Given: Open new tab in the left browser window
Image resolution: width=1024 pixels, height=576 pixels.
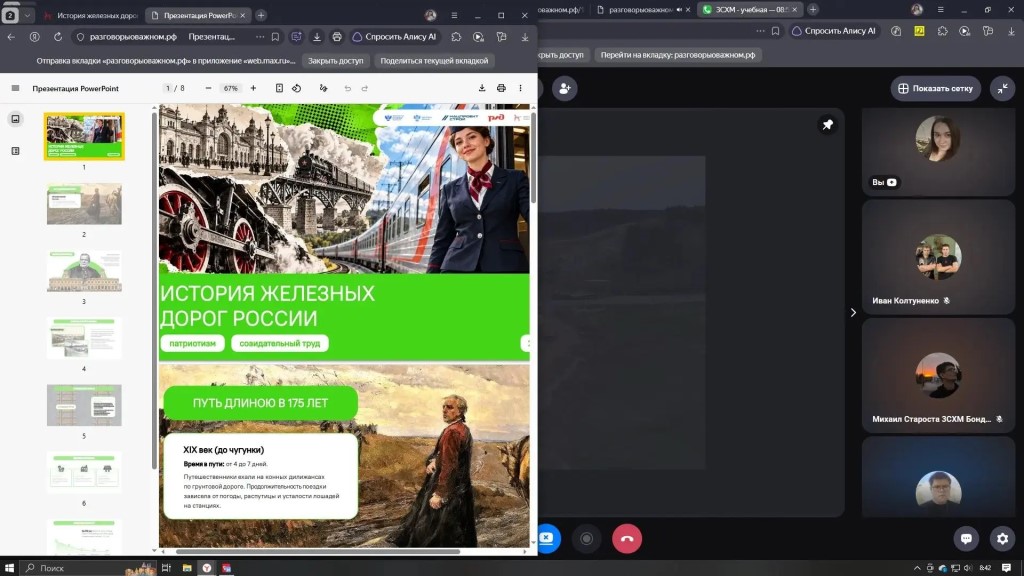Looking at the screenshot, I should pyautogui.click(x=261, y=15).
